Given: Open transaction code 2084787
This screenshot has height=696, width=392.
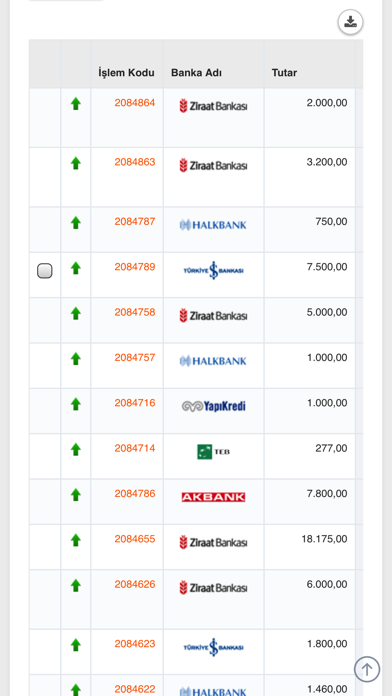Looking at the screenshot, I should tap(135, 221).
